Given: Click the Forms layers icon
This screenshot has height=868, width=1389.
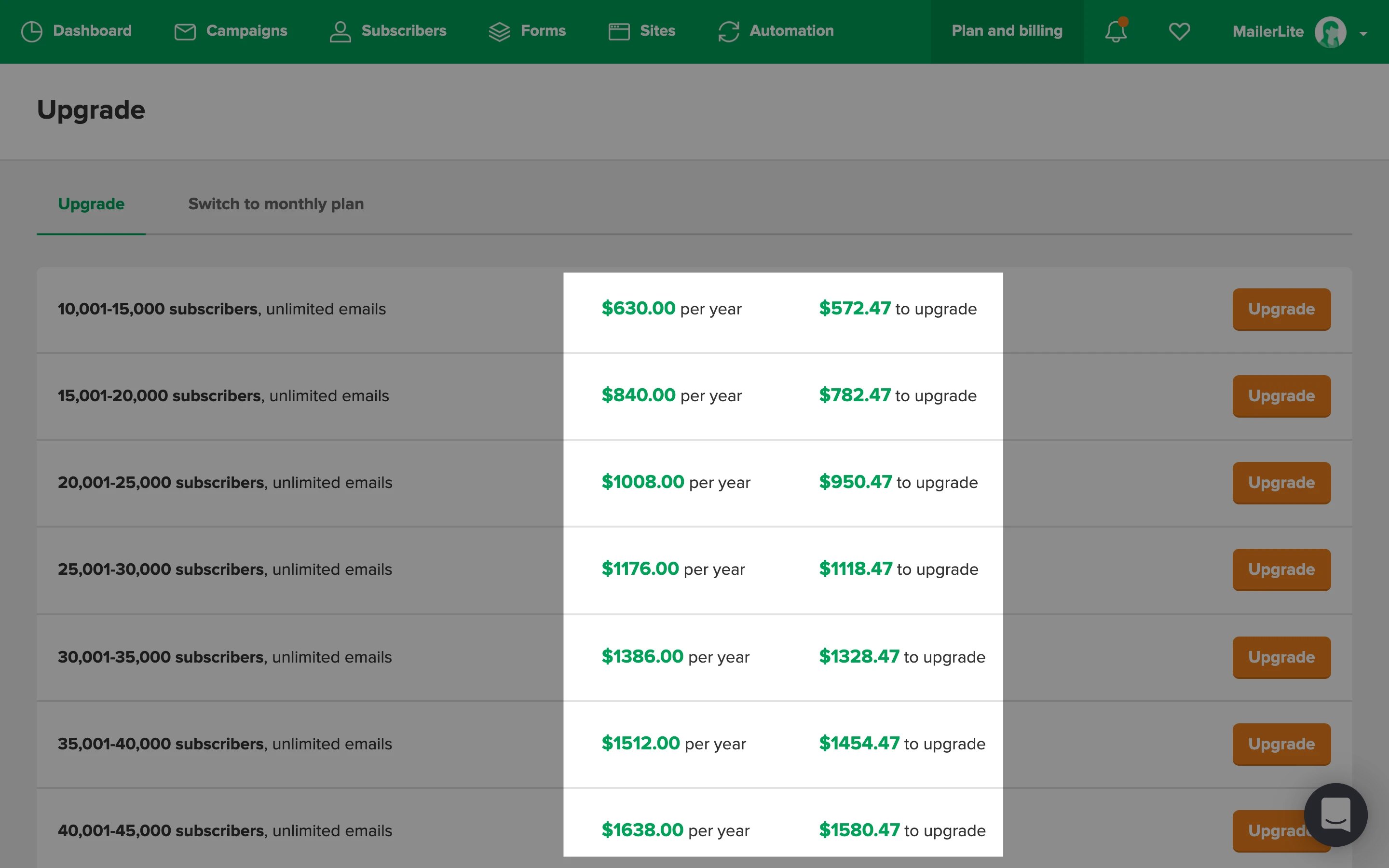Looking at the screenshot, I should pyautogui.click(x=499, y=31).
